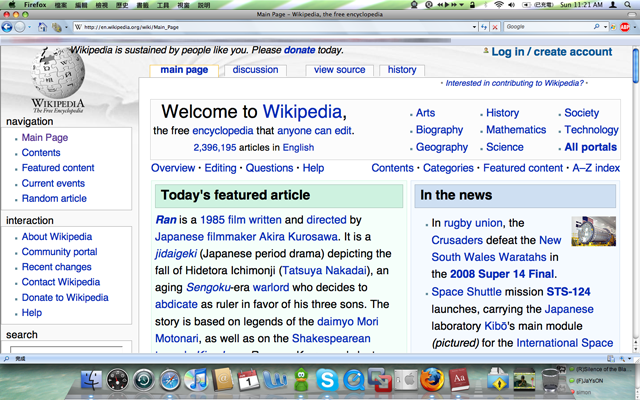
Task: Expand the address bar URL dropdown
Action: click(x=474, y=27)
